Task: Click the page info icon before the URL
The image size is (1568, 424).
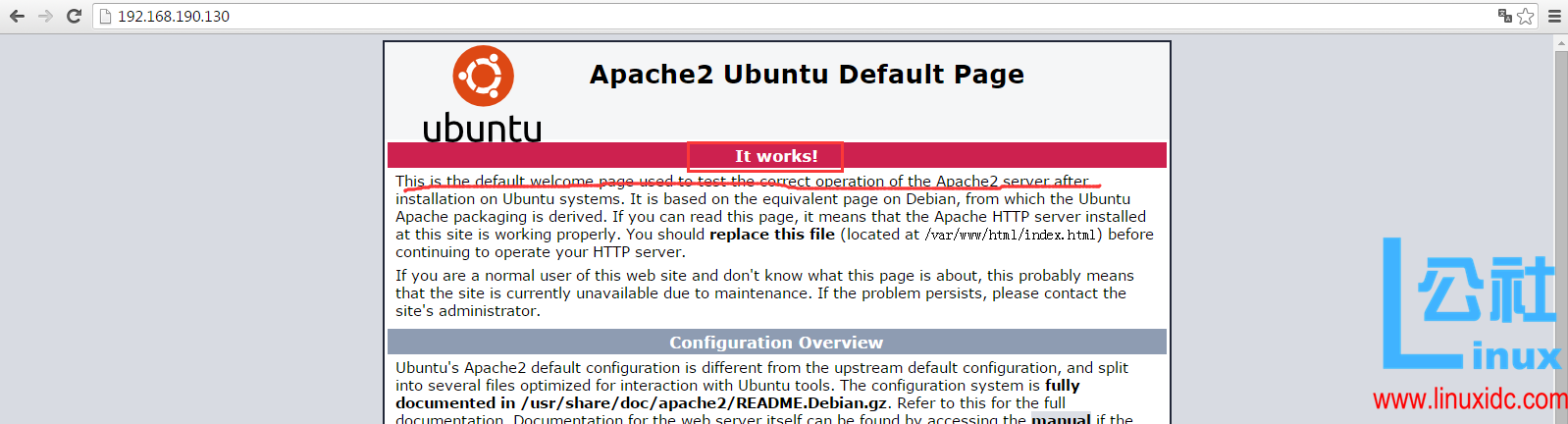Action: pos(106,16)
